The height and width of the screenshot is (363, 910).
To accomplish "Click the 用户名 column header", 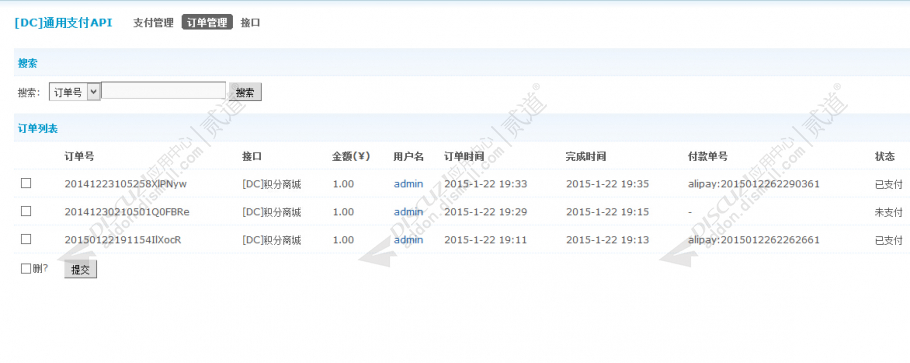I will tap(409, 156).
